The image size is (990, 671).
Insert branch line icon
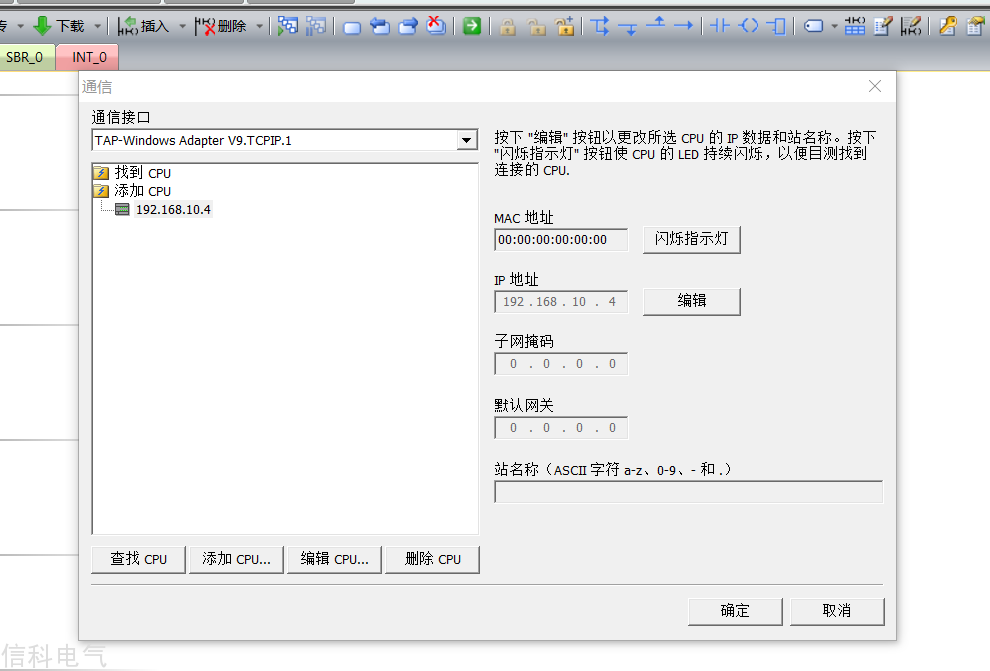[x=600, y=26]
